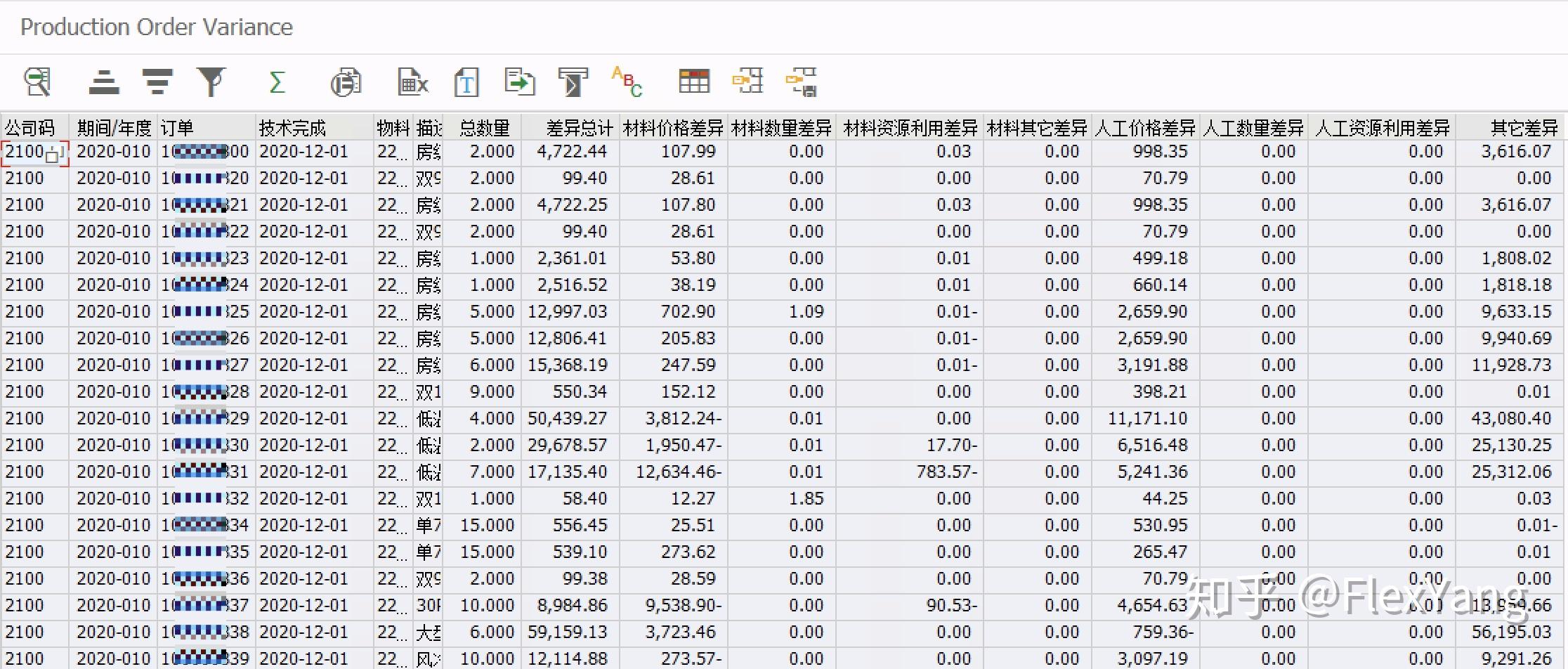Click the icon left of ABC analysis
Viewport: 1568px width, 669px height.
573,82
